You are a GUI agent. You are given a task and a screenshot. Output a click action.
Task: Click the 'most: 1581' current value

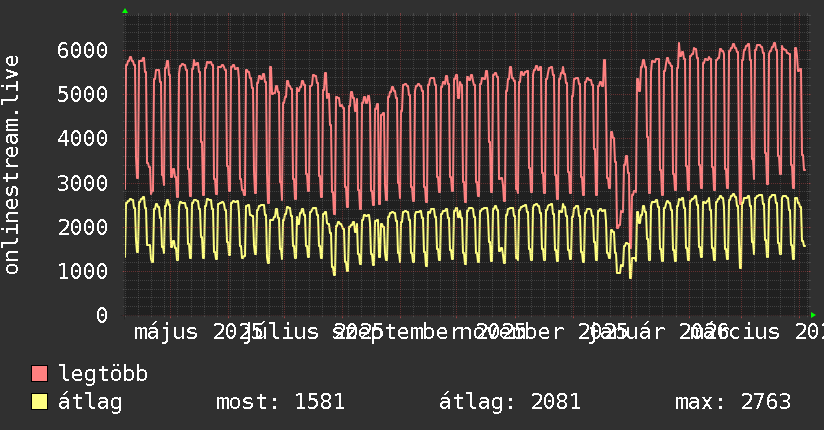point(280,402)
